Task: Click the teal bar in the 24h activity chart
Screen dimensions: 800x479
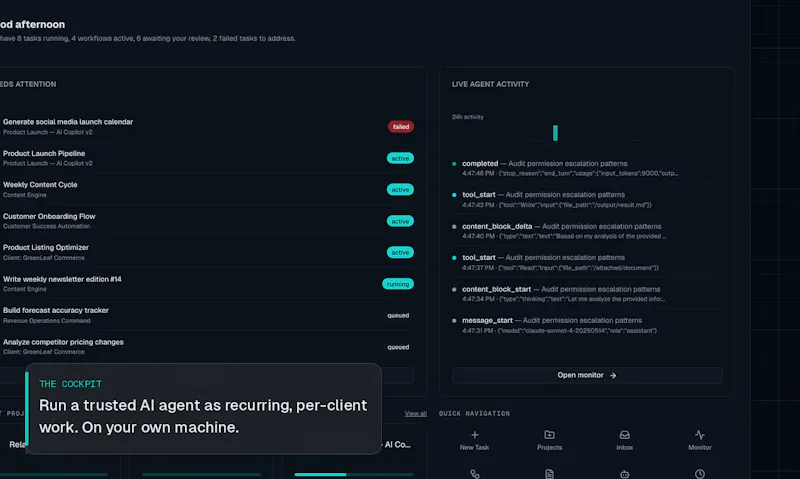Action: [555, 133]
